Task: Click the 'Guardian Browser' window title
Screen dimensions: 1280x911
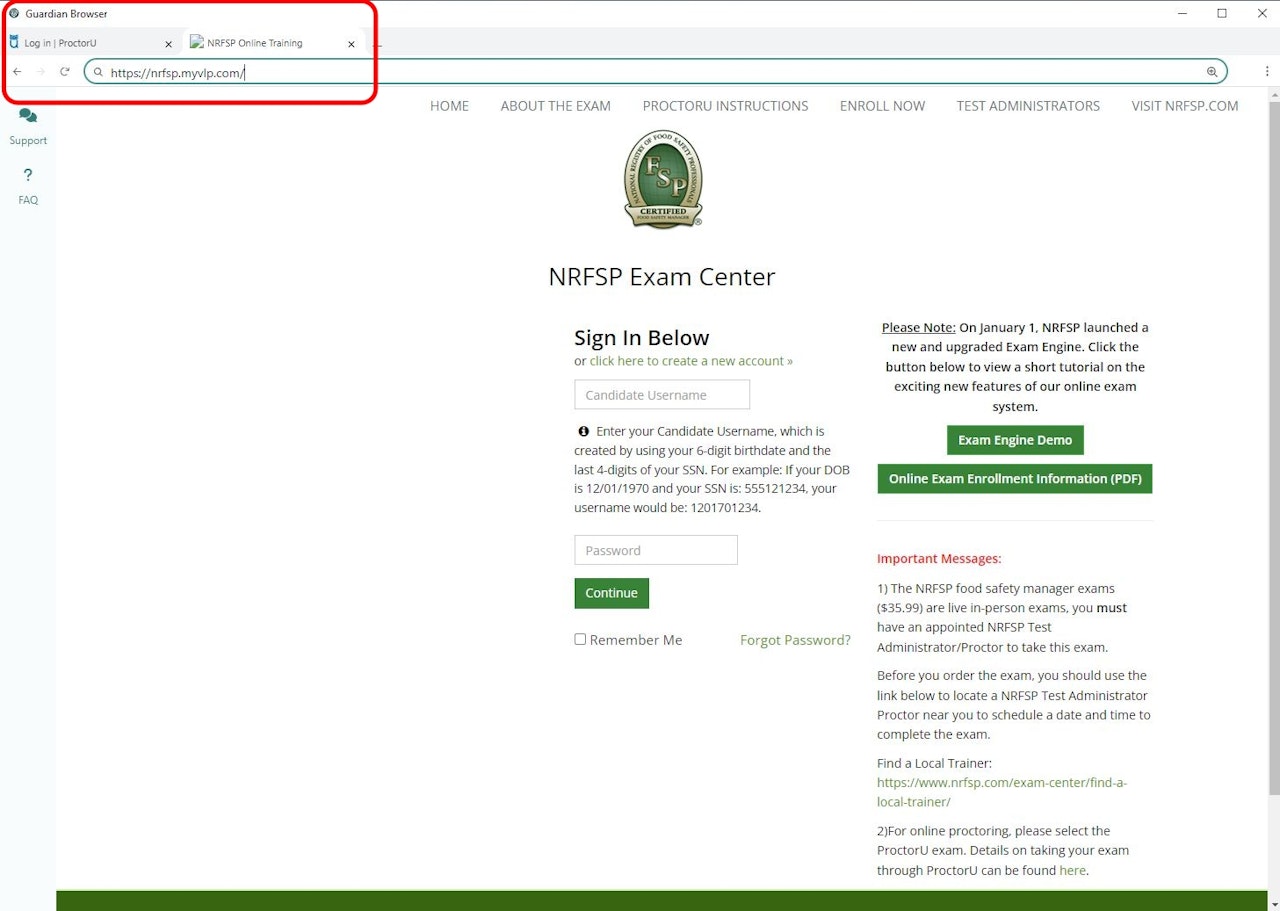Action: pyautogui.click(x=66, y=14)
